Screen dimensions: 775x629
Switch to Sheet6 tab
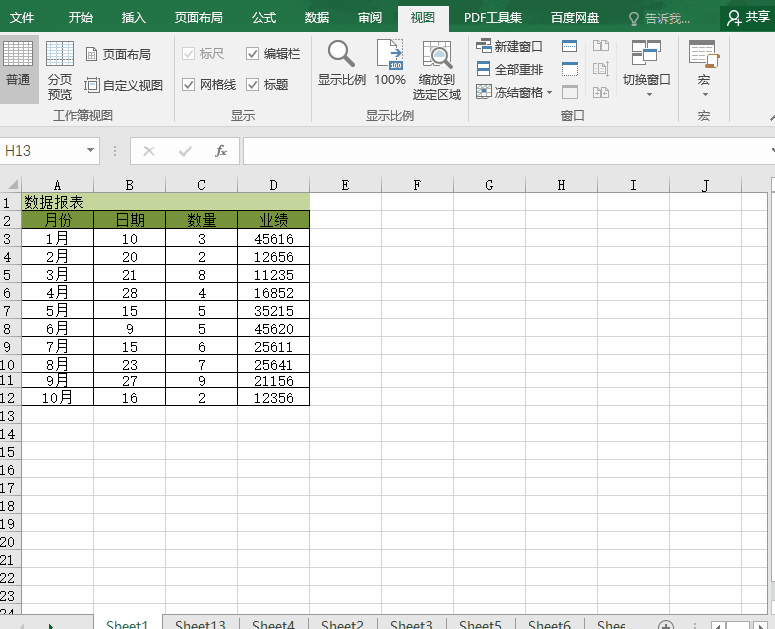(x=549, y=624)
